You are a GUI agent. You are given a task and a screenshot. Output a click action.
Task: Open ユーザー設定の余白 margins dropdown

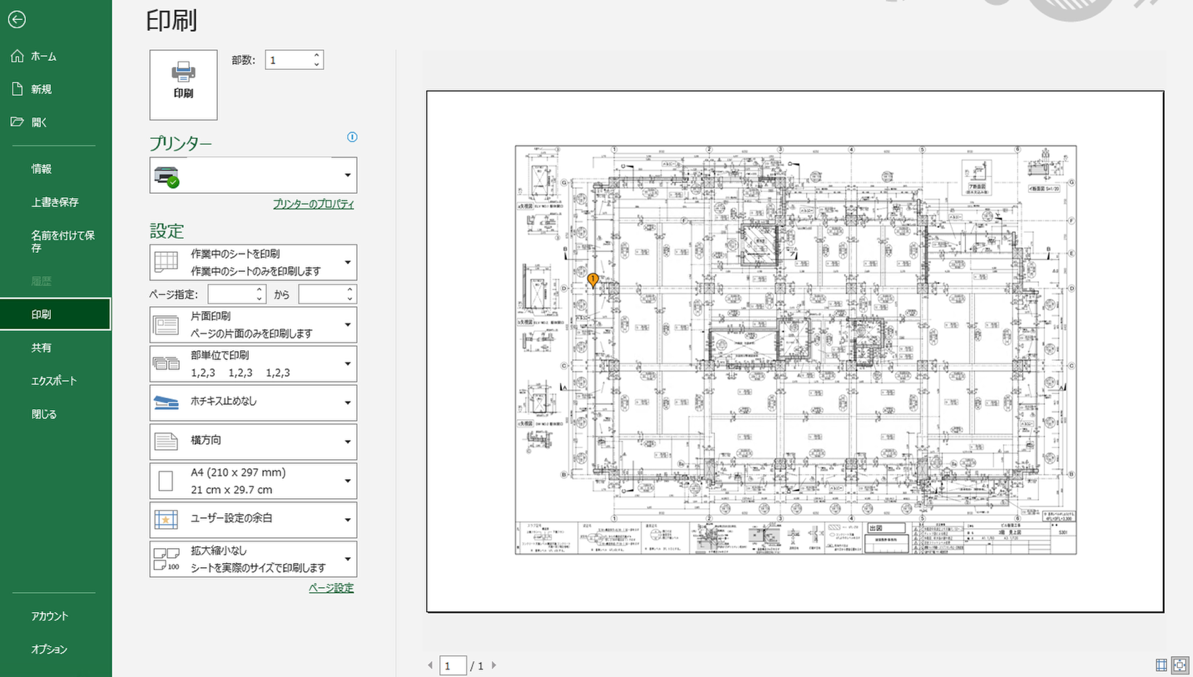point(253,520)
